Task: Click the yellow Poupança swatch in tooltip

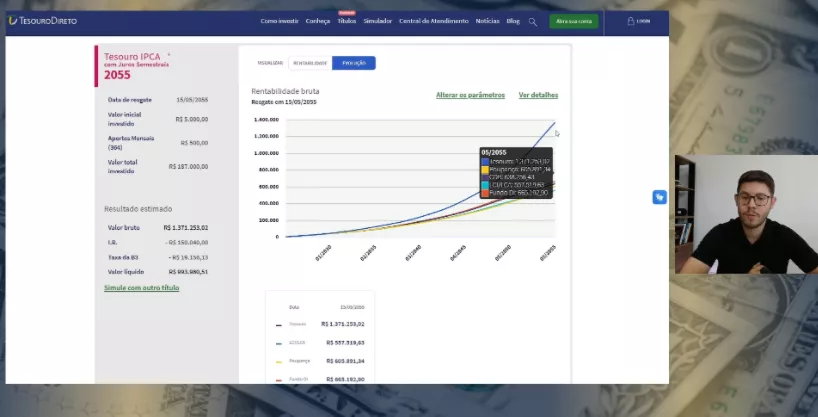Action: (x=485, y=170)
